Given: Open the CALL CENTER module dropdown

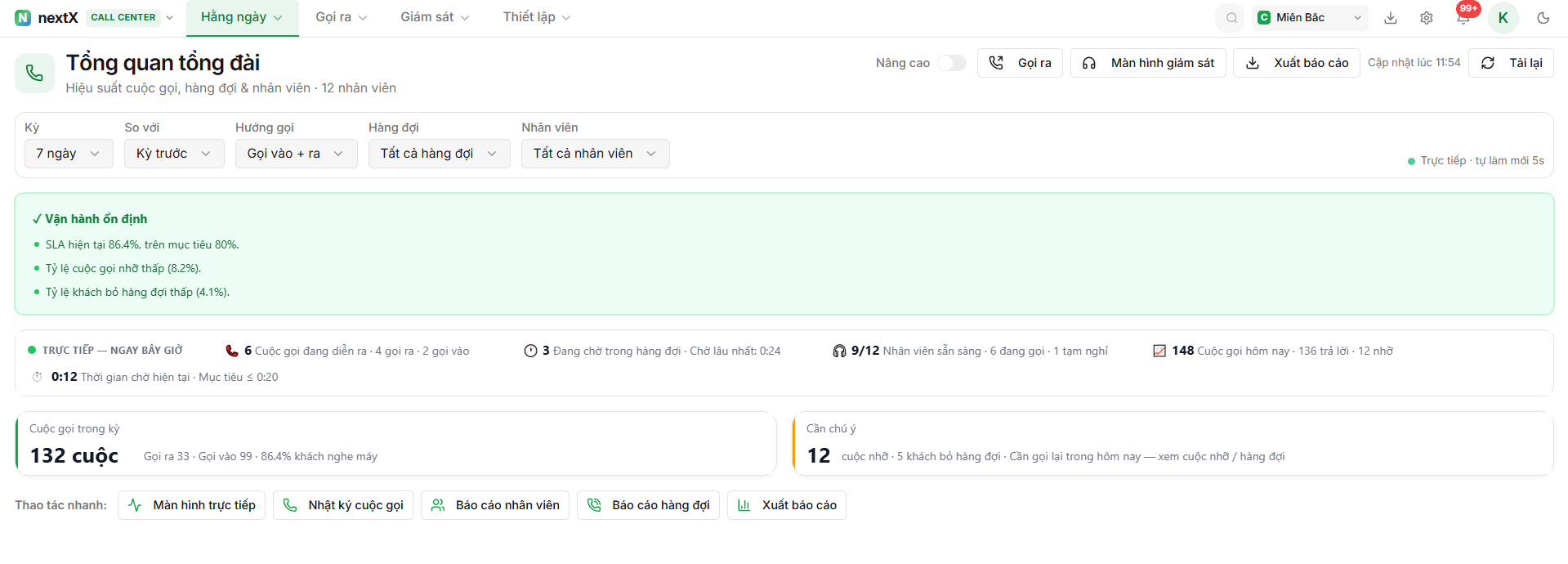Looking at the screenshot, I should tap(131, 17).
